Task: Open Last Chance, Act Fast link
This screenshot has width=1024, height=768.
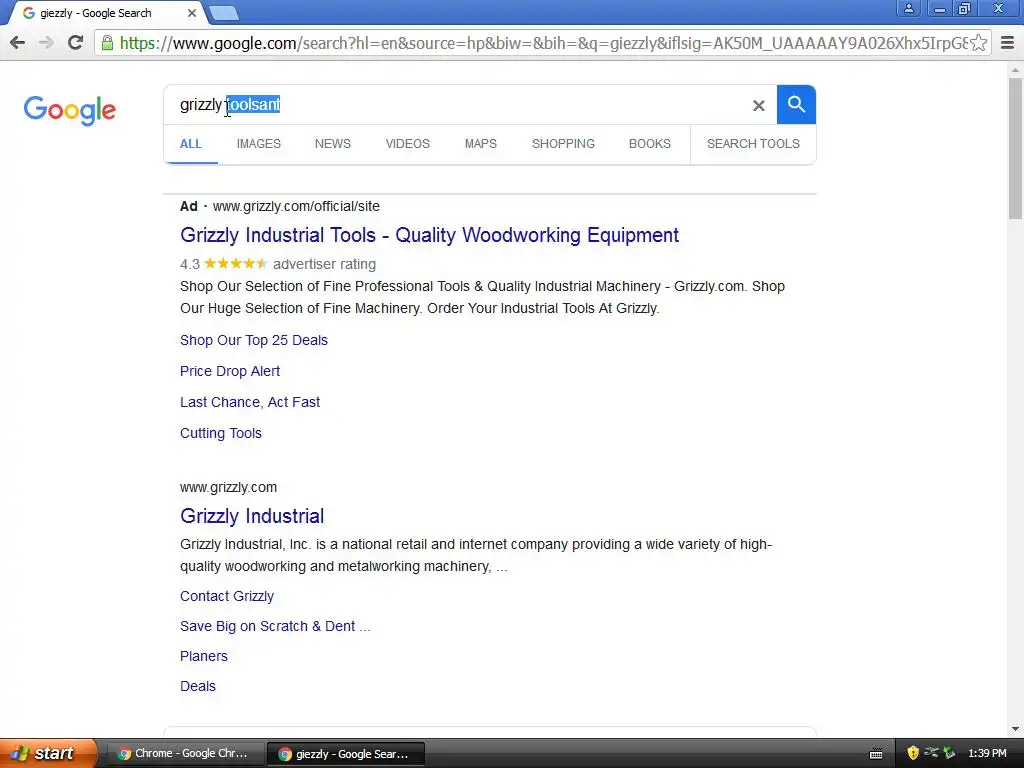Action: [250, 402]
